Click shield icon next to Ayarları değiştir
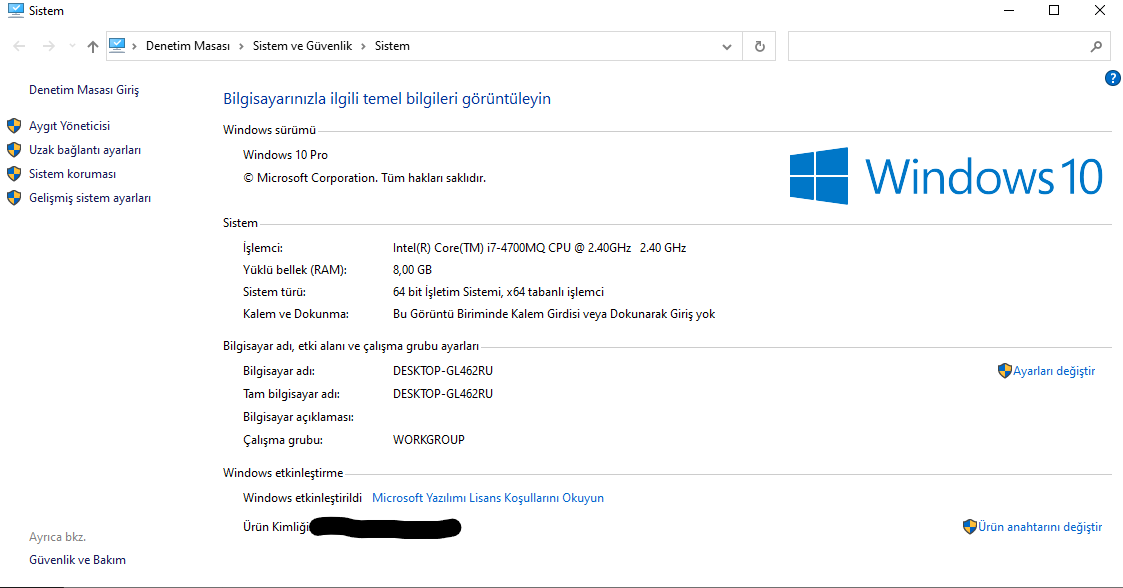Viewport: 1123px width, 588px height. tap(1004, 370)
